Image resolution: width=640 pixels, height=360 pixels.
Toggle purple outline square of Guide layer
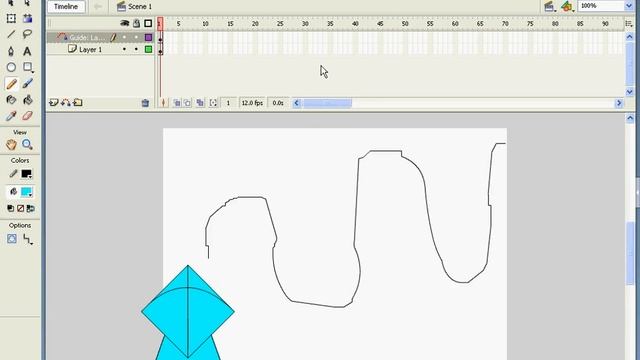point(149,38)
